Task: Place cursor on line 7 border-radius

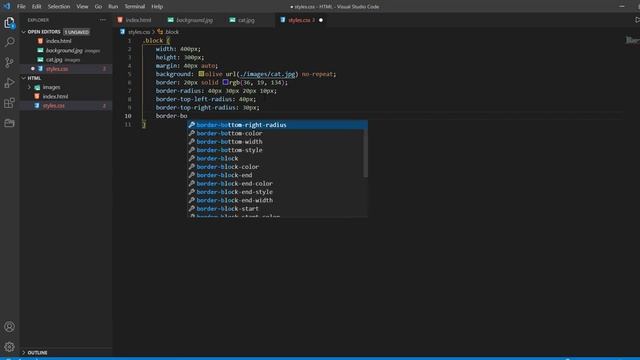Action: coord(216,91)
